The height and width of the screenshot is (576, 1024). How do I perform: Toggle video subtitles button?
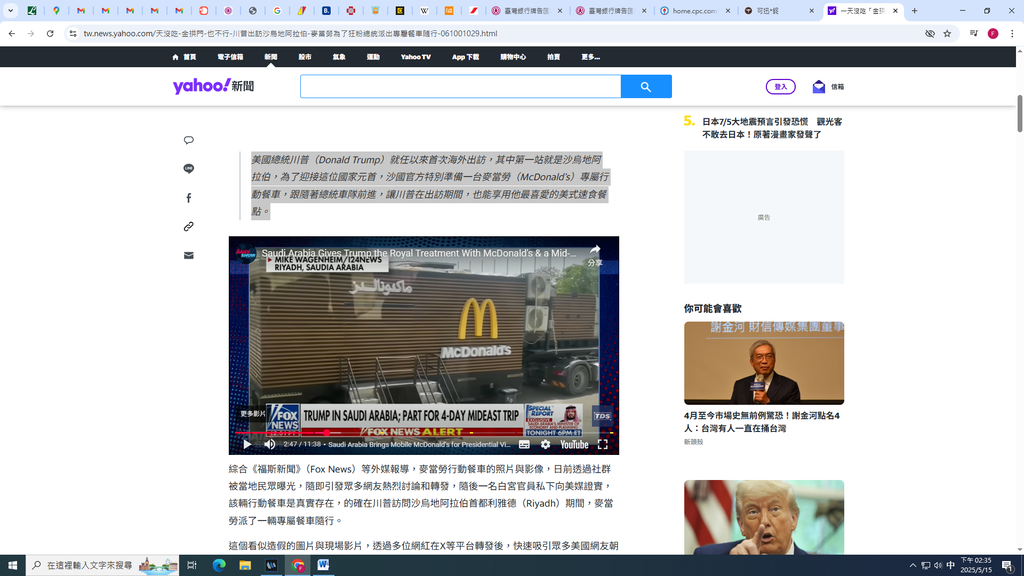click(x=524, y=445)
